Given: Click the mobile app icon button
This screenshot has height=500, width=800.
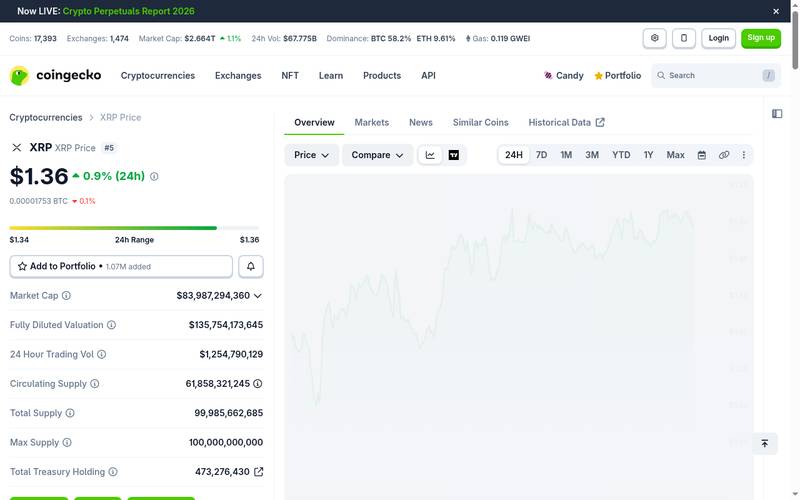Looking at the screenshot, I should 684,38.
